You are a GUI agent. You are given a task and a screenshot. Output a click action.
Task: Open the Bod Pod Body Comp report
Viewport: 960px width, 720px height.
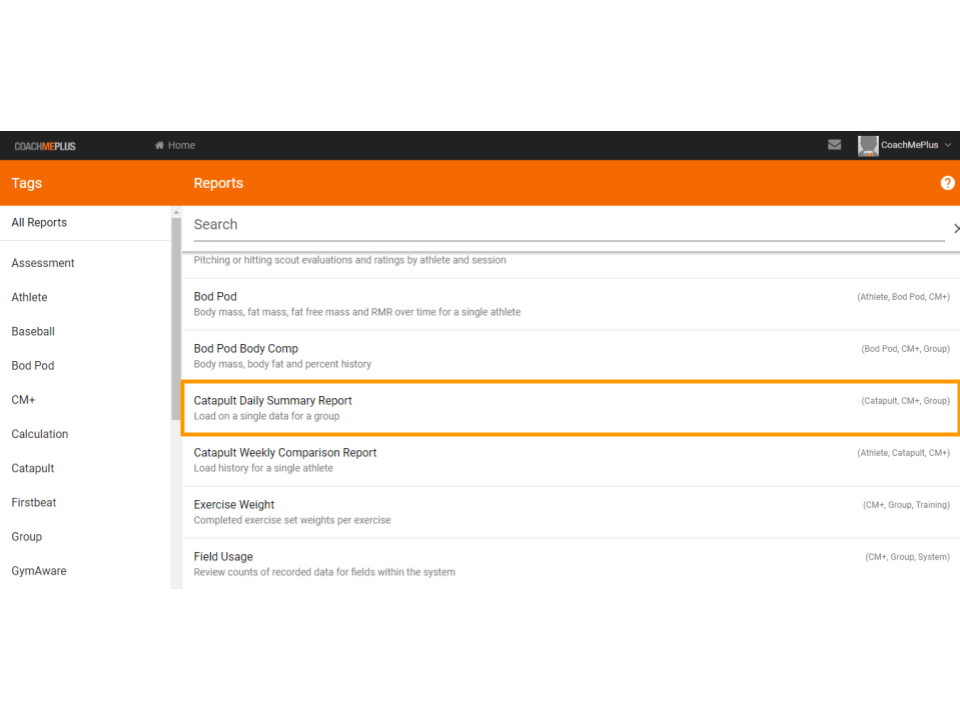pos(571,356)
